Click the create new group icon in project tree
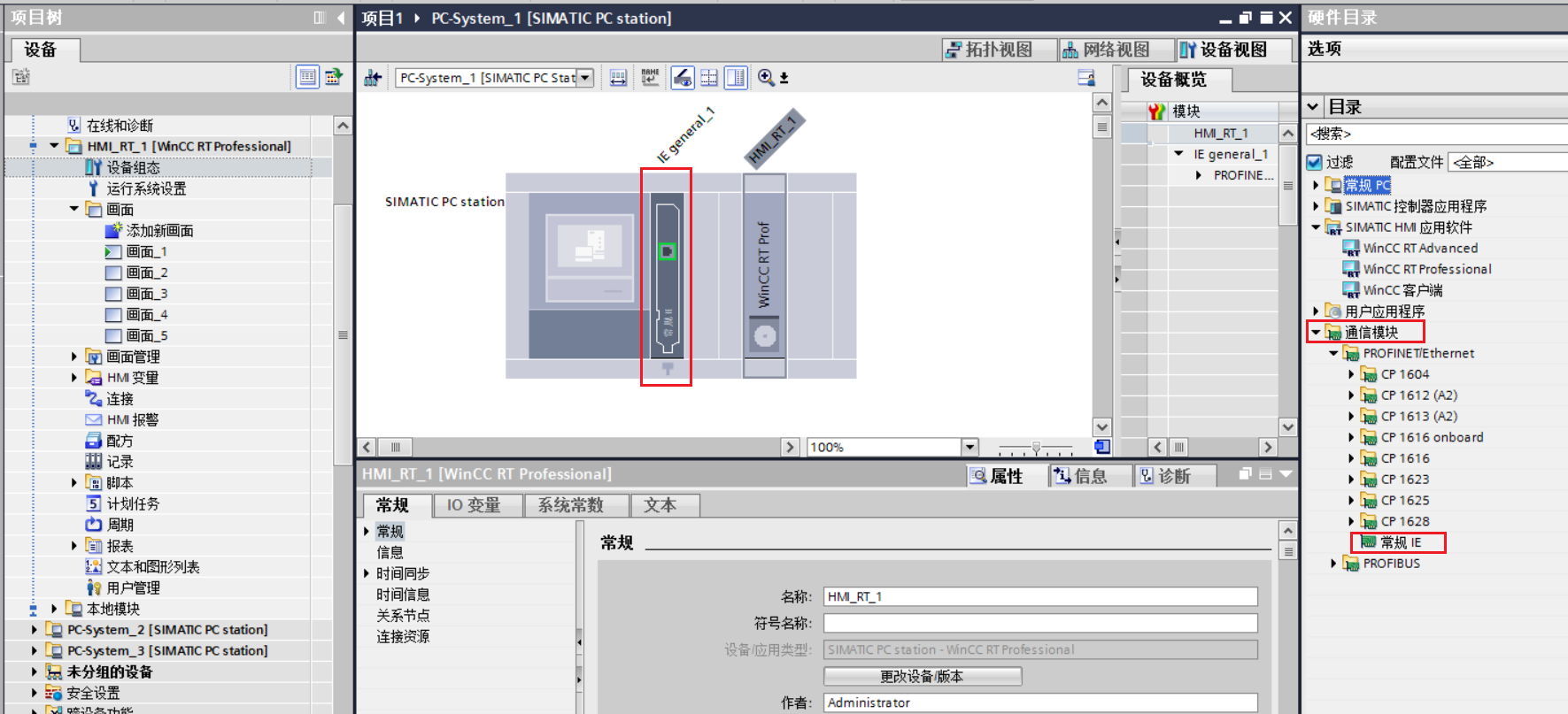1568x714 pixels. coord(21,77)
